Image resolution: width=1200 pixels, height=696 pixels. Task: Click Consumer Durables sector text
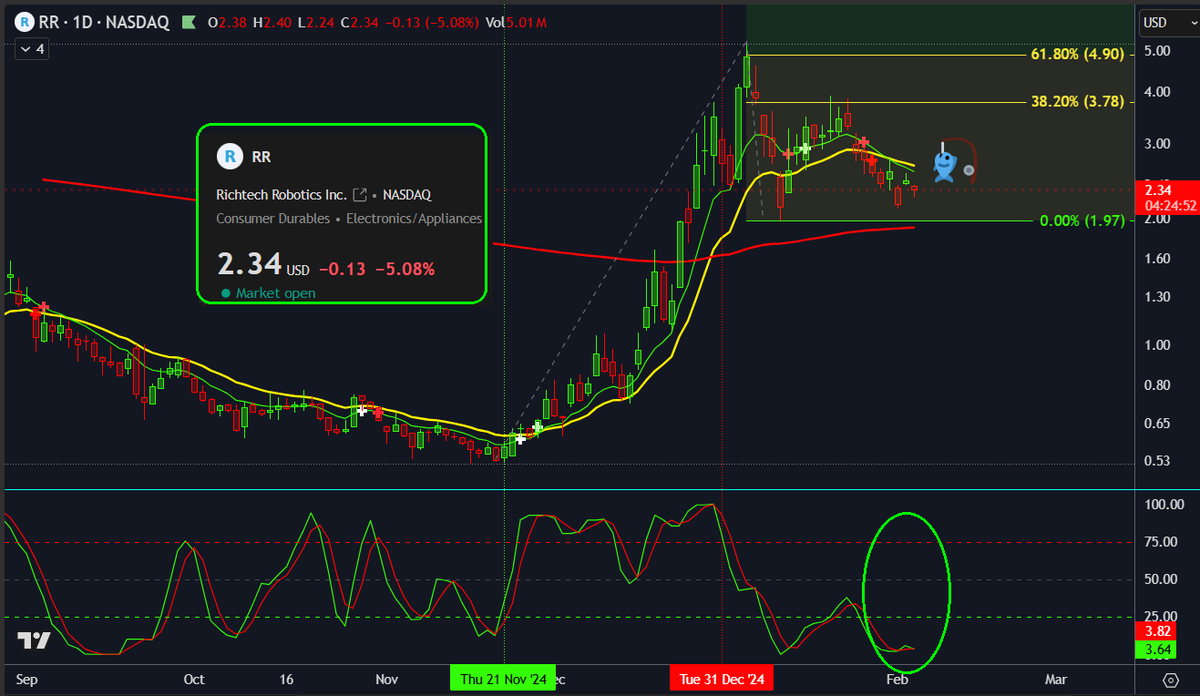tap(272, 218)
